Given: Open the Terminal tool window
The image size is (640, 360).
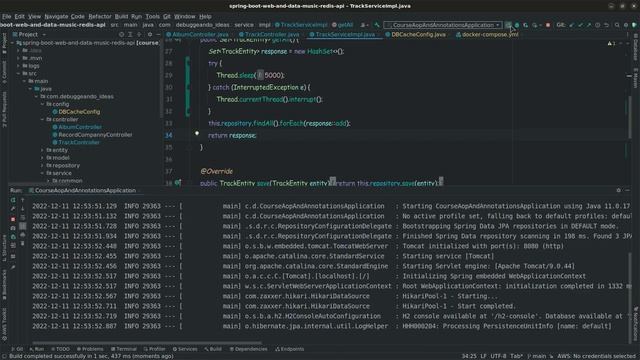Looking at the screenshot, I should [x=124, y=349].
